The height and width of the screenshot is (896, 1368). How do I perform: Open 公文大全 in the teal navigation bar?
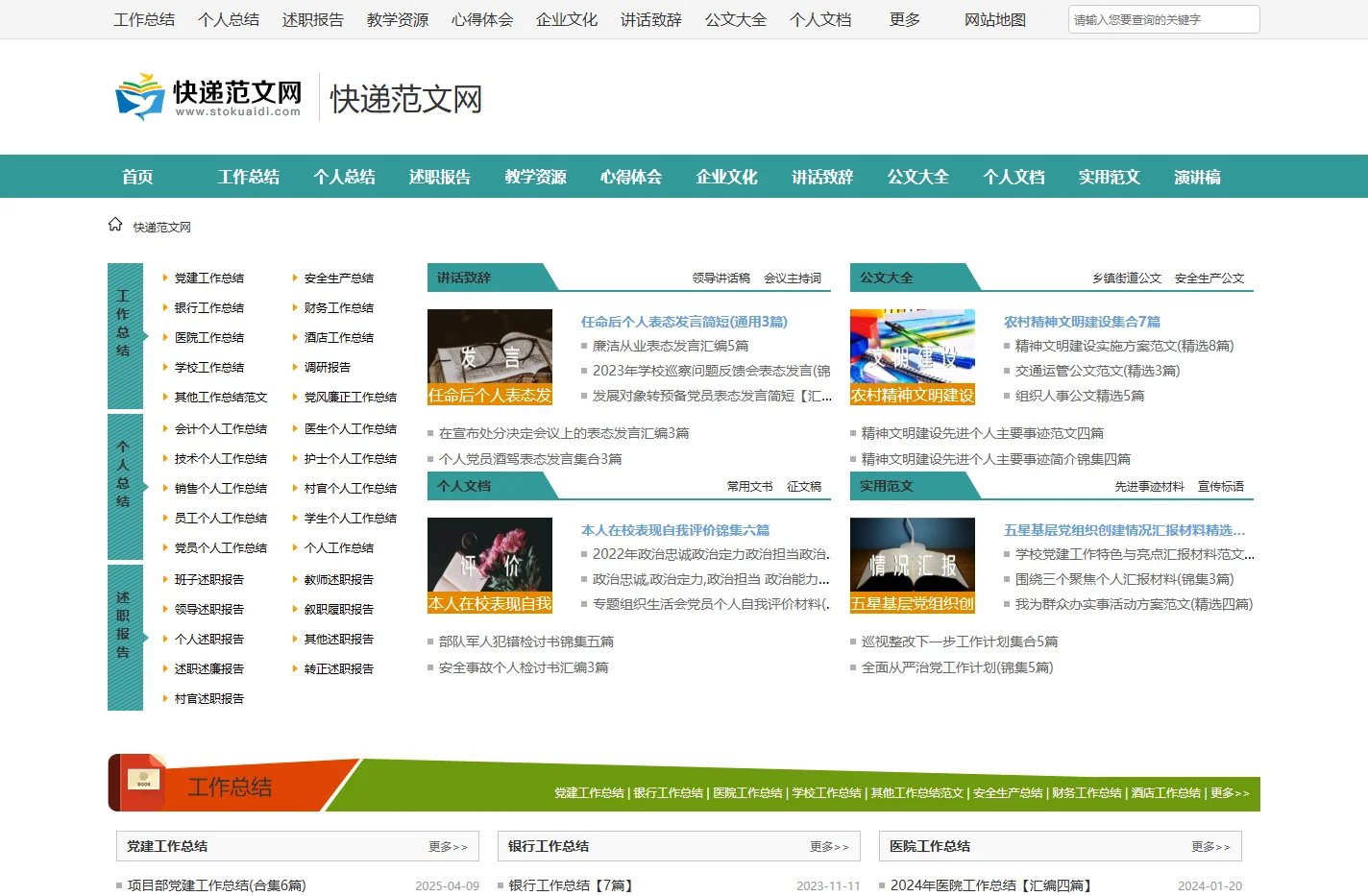click(x=917, y=177)
